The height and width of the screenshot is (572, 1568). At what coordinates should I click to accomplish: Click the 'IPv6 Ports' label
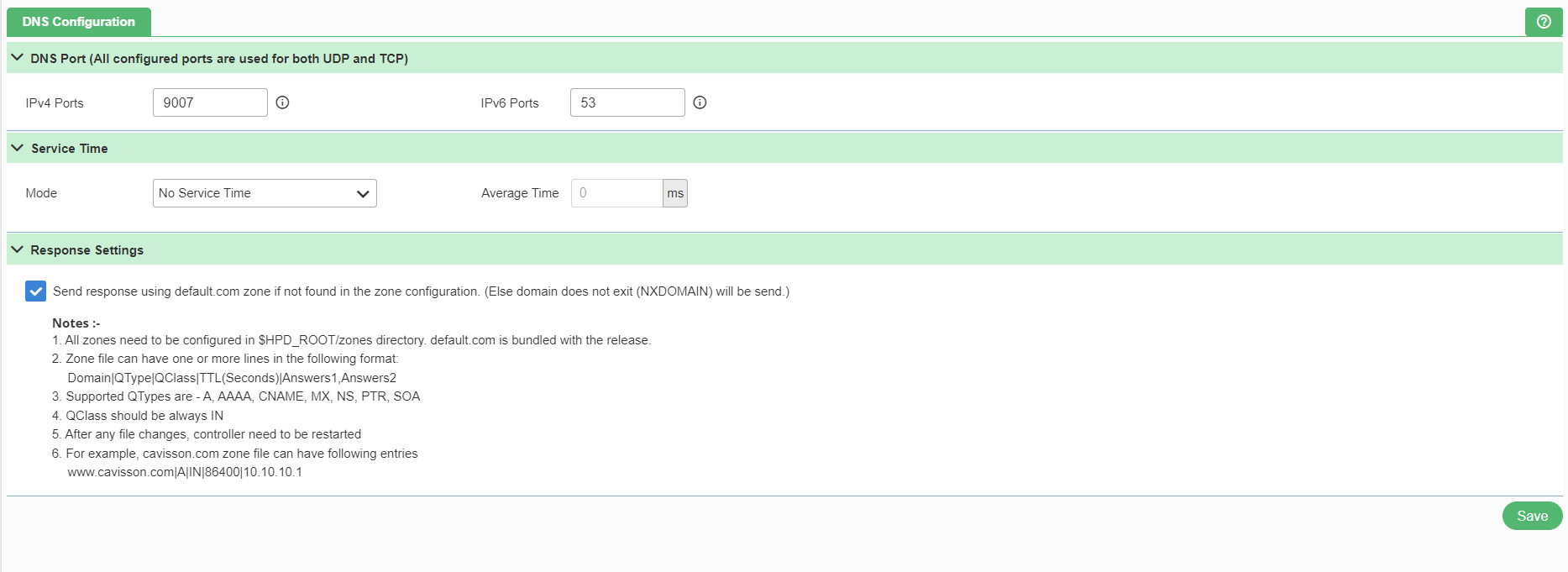(x=510, y=103)
